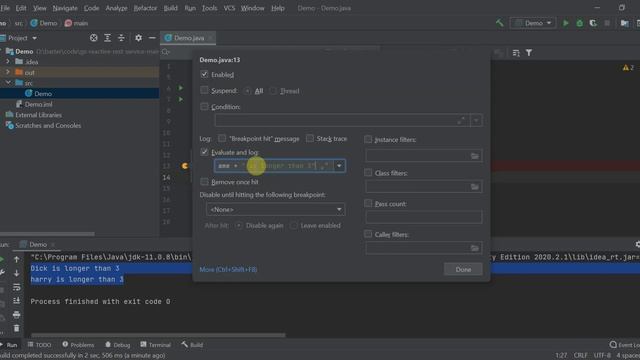Click the sort lines icon beside filter
This screenshot has width=640, height=360.
click(516, 53)
